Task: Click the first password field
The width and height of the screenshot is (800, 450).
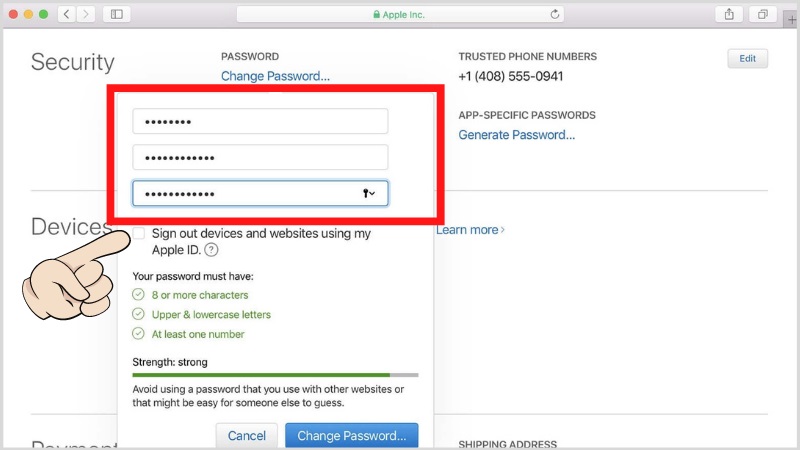Action: (260, 121)
